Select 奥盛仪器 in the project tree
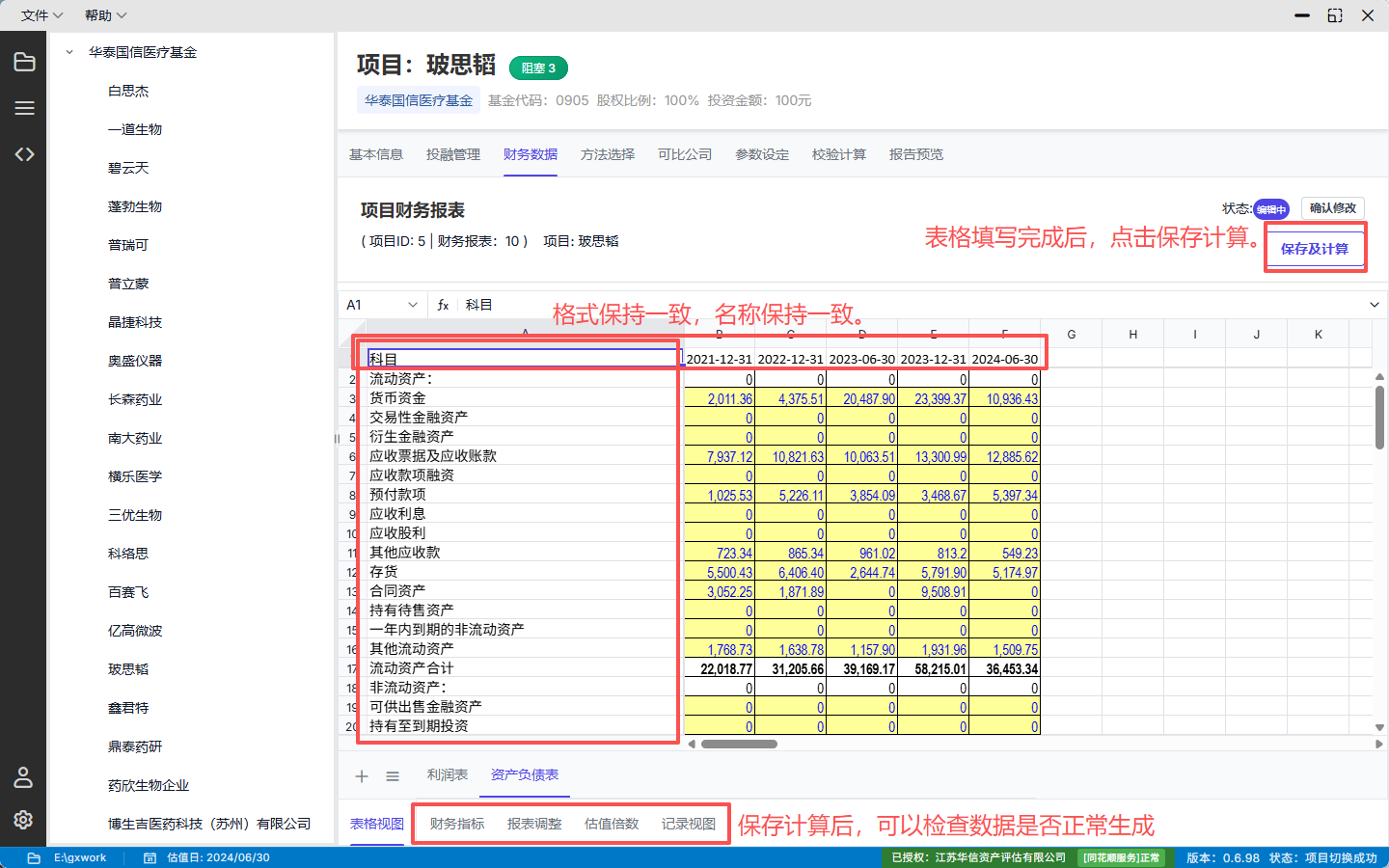 [x=135, y=361]
